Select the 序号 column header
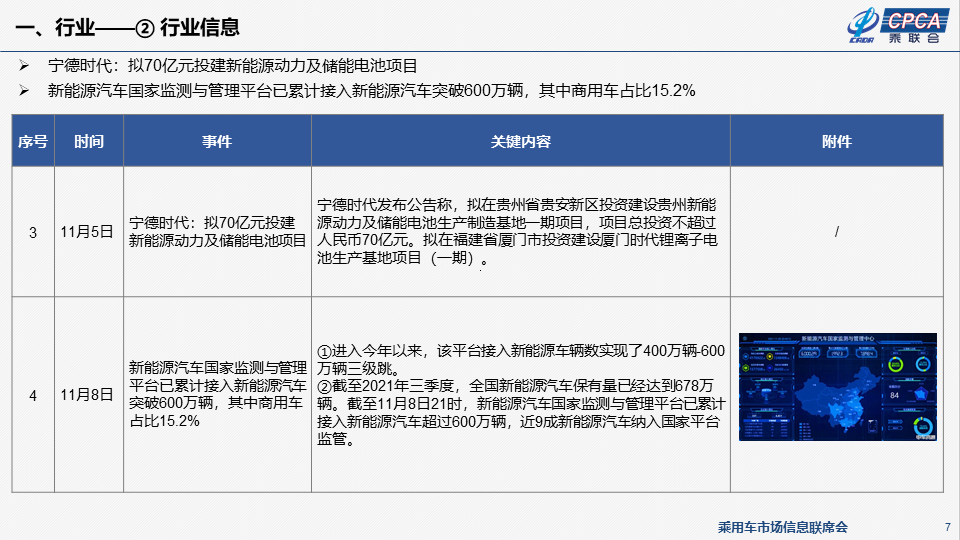 (33, 141)
